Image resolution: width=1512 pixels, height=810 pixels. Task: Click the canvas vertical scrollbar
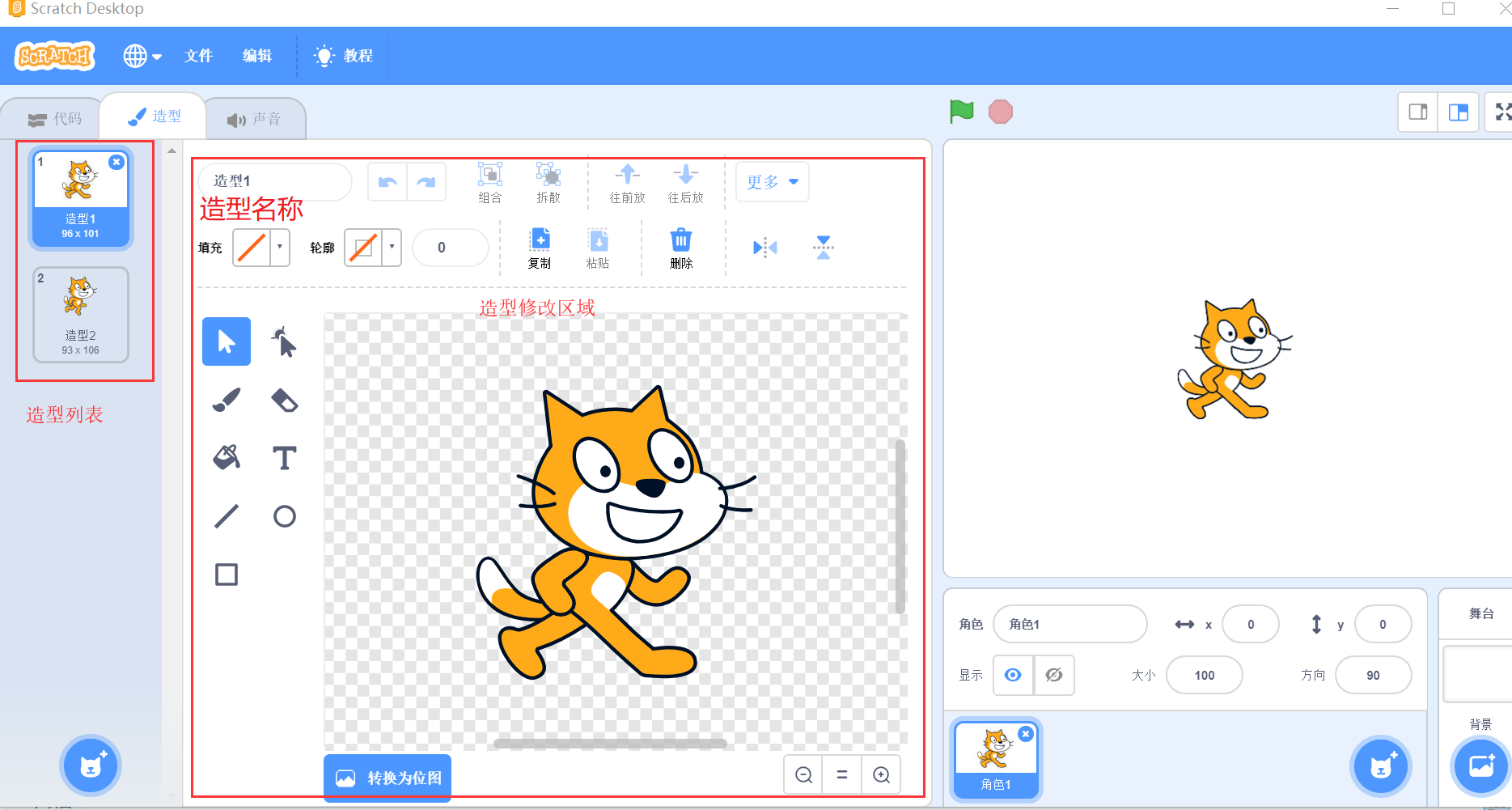pyautogui.click(x=900, y=526)
